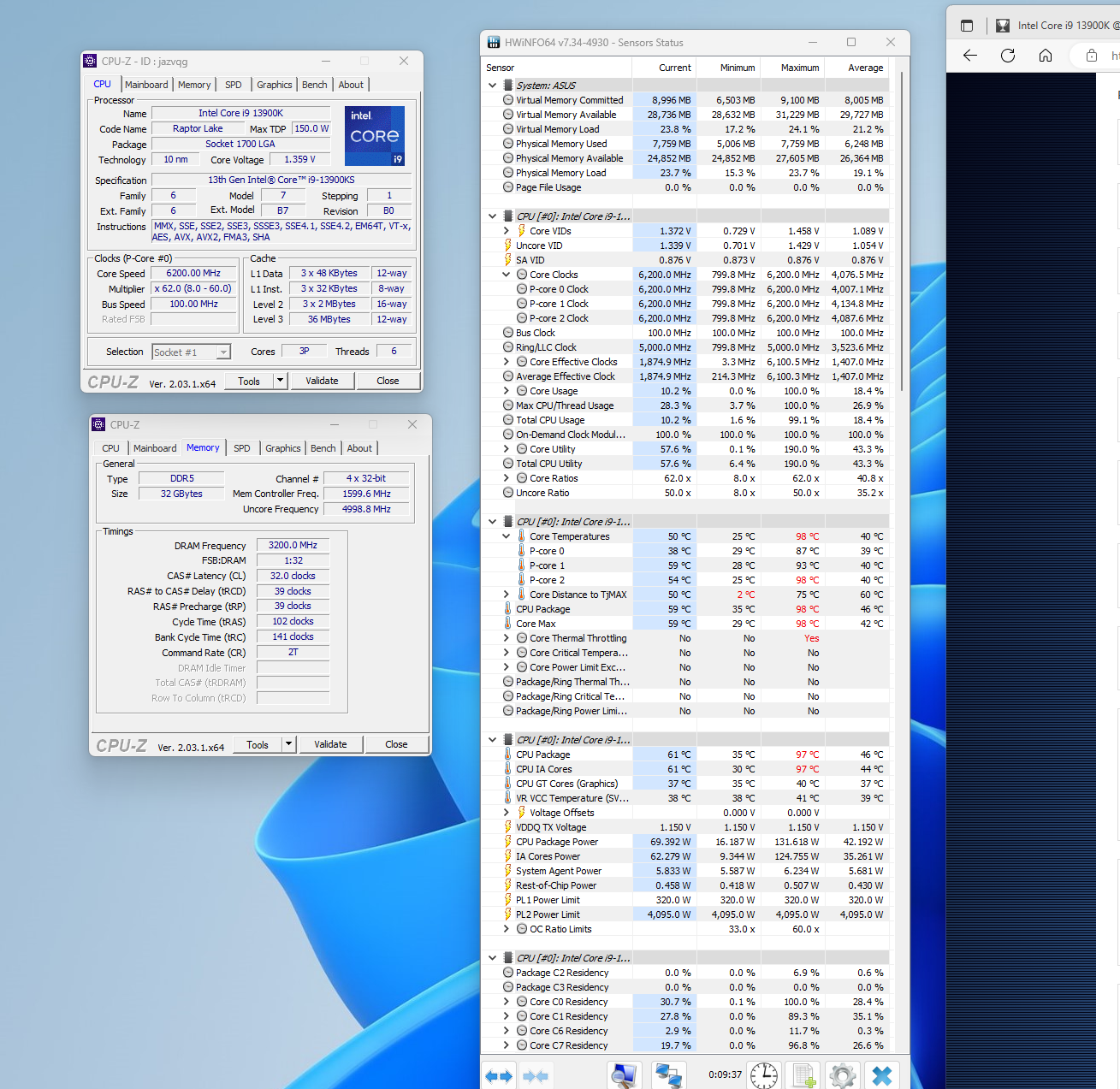Collapse the System: ASUS sensor group
Image resolution: width=1120 pixels, height=1089 pixels.
pyautogui.click(x=492, y=86)
